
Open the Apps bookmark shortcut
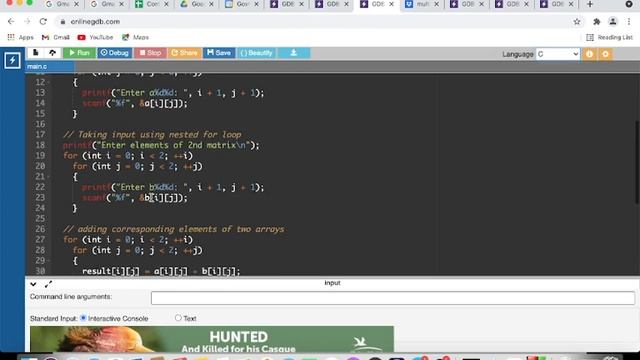[20, 37]
